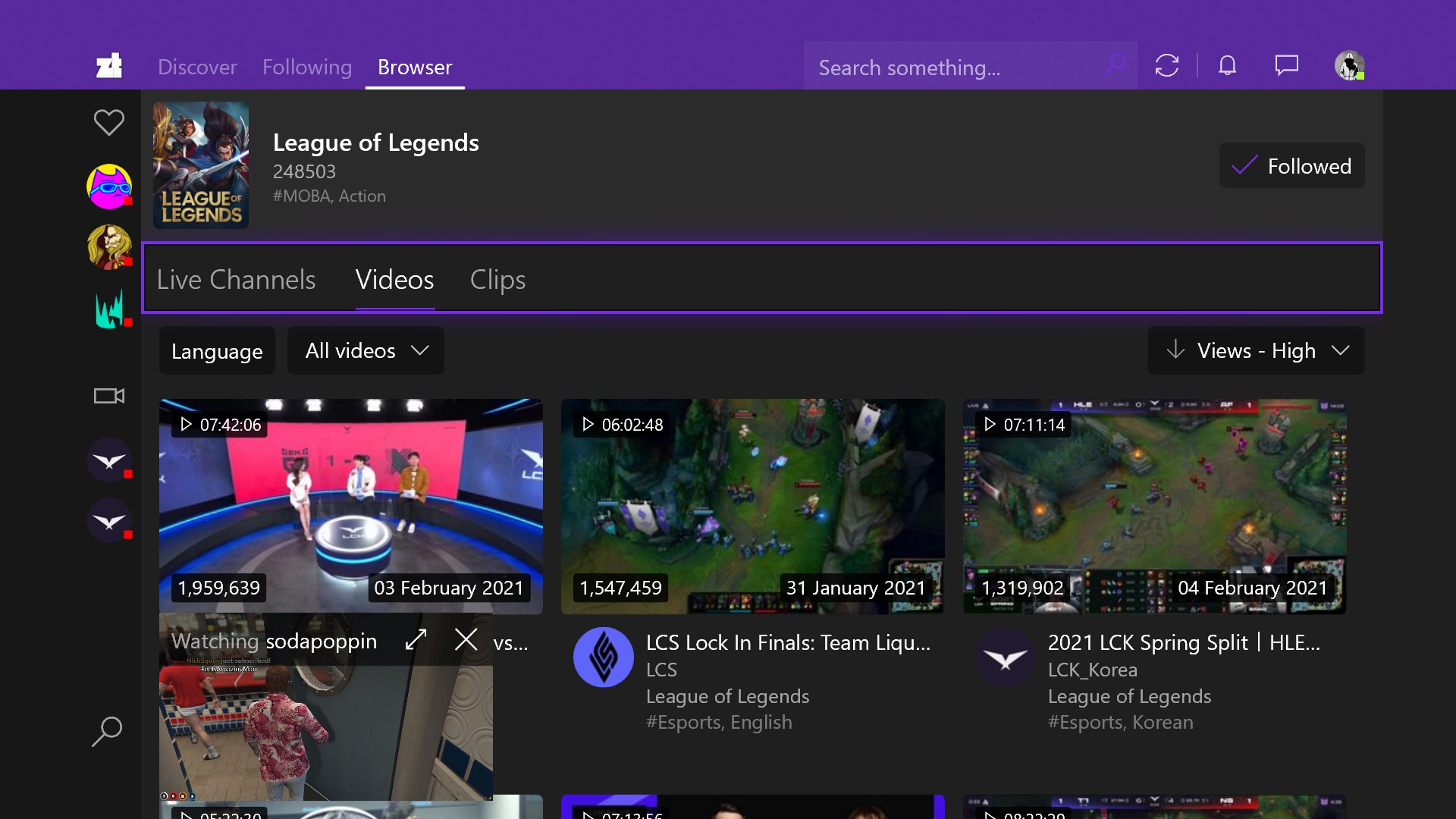Open the user profile avatar

[1349, 66]
